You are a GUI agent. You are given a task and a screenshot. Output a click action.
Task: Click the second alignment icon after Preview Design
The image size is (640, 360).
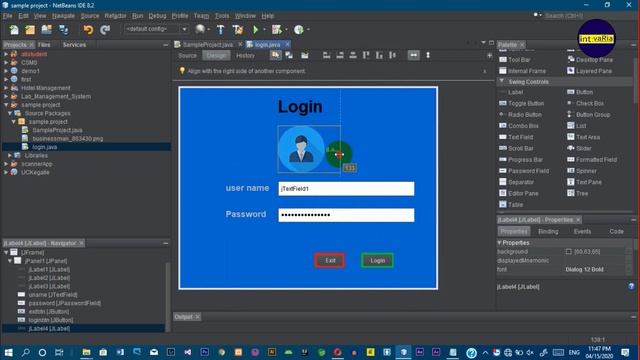click(x=340, y=55)
